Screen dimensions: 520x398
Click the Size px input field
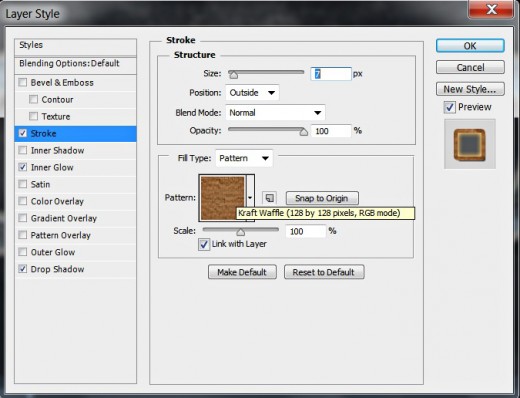[x=331, y=74]
